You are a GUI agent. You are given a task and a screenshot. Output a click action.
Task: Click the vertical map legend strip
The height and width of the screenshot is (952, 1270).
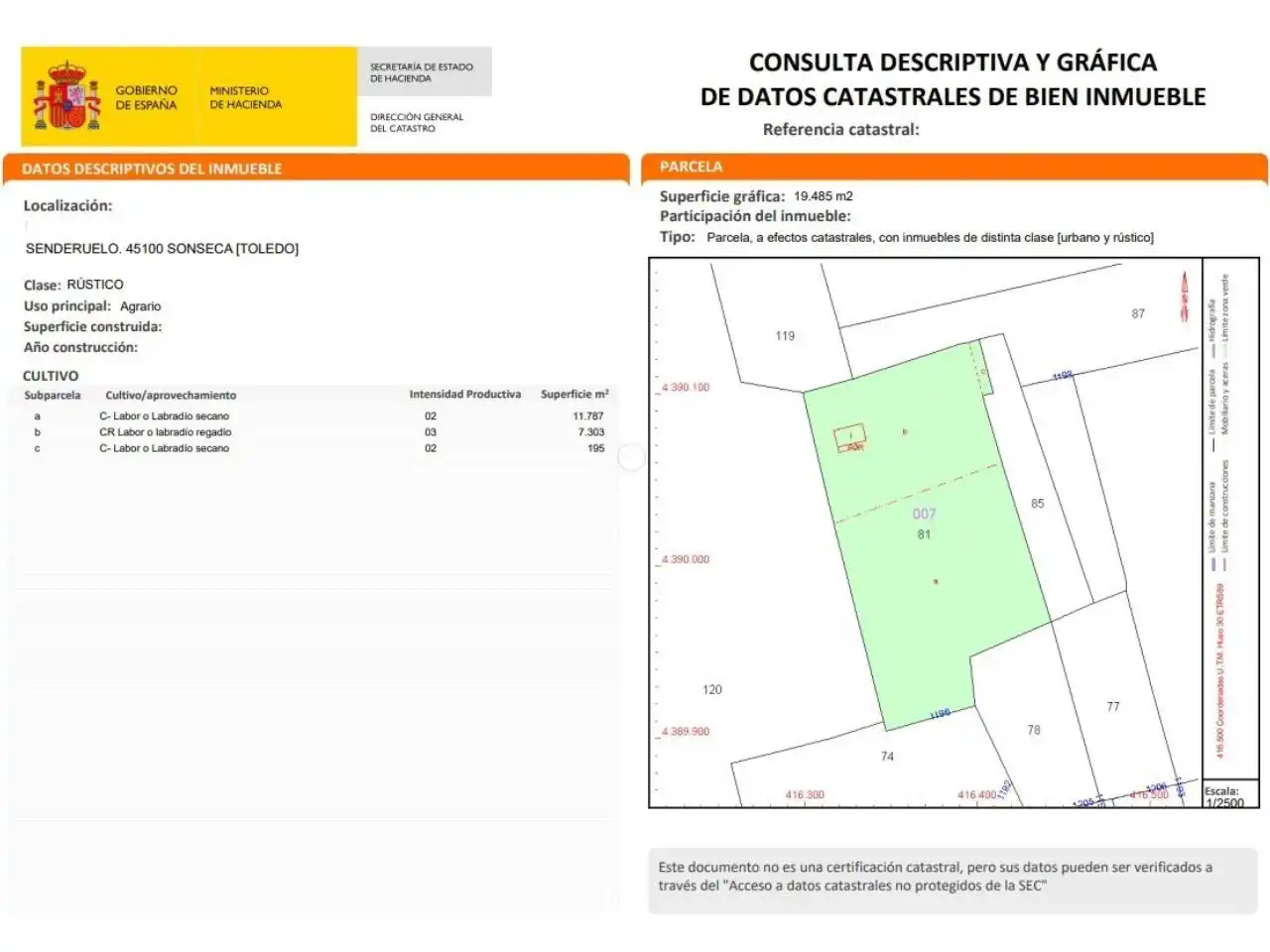1230,521
